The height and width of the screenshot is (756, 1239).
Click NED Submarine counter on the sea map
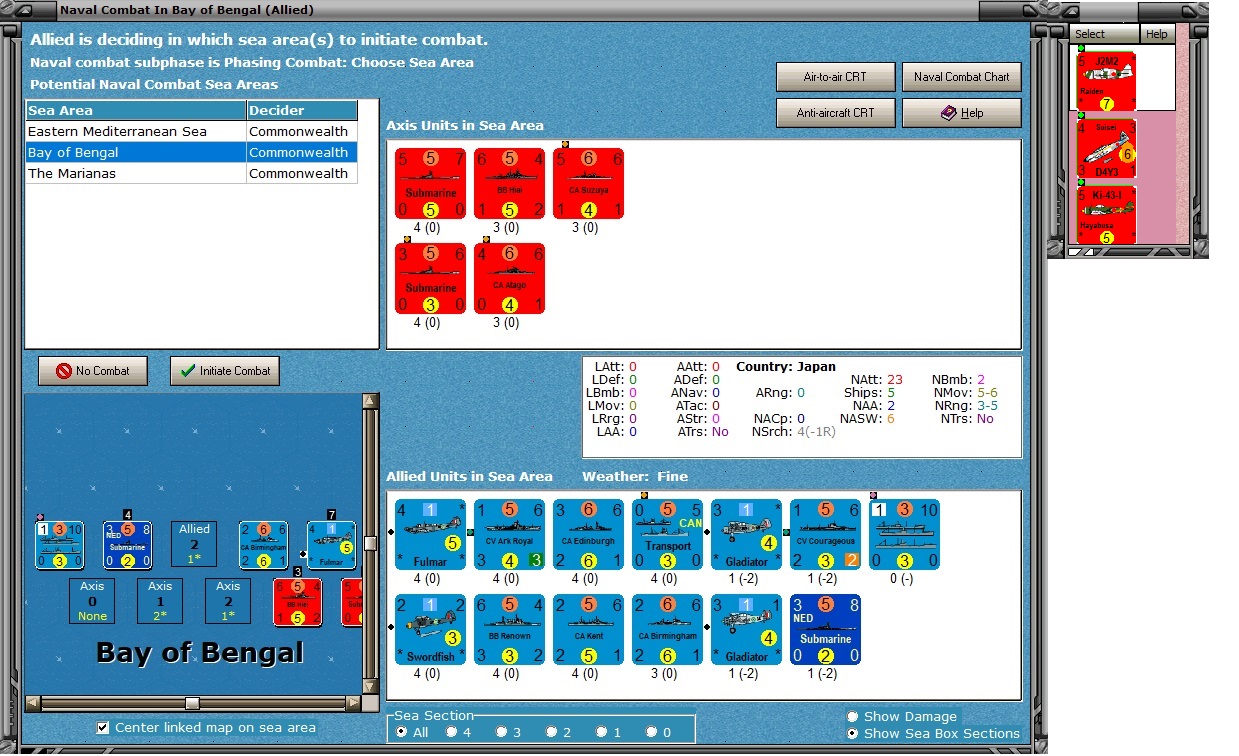click(127, 545)
